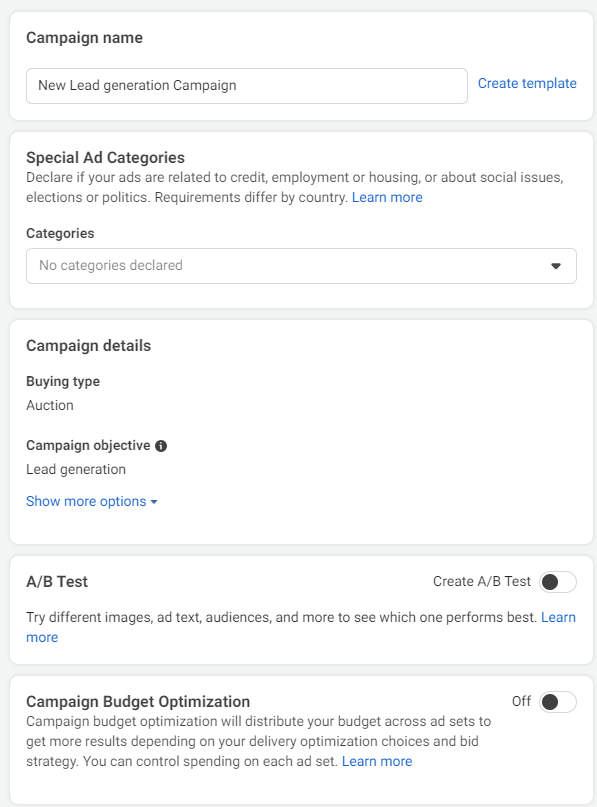The height and width of the screenshot is (807, 597).
Task: Click the Categories label
Action: 60,234
